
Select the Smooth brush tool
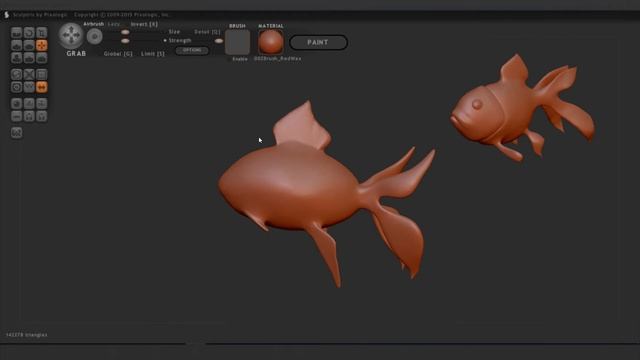(42, 58)
